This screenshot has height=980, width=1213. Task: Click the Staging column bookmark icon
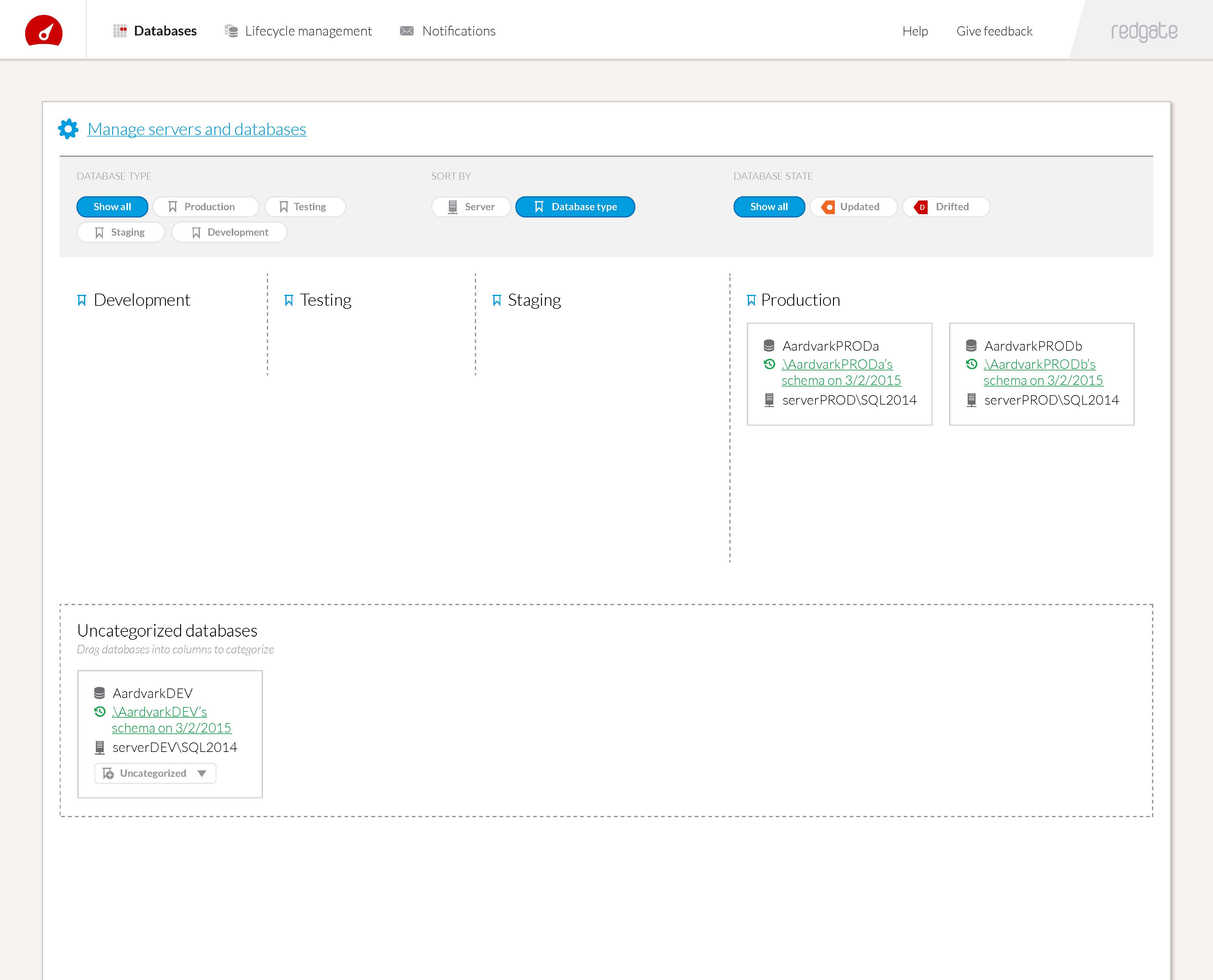[x=496, y=300]
